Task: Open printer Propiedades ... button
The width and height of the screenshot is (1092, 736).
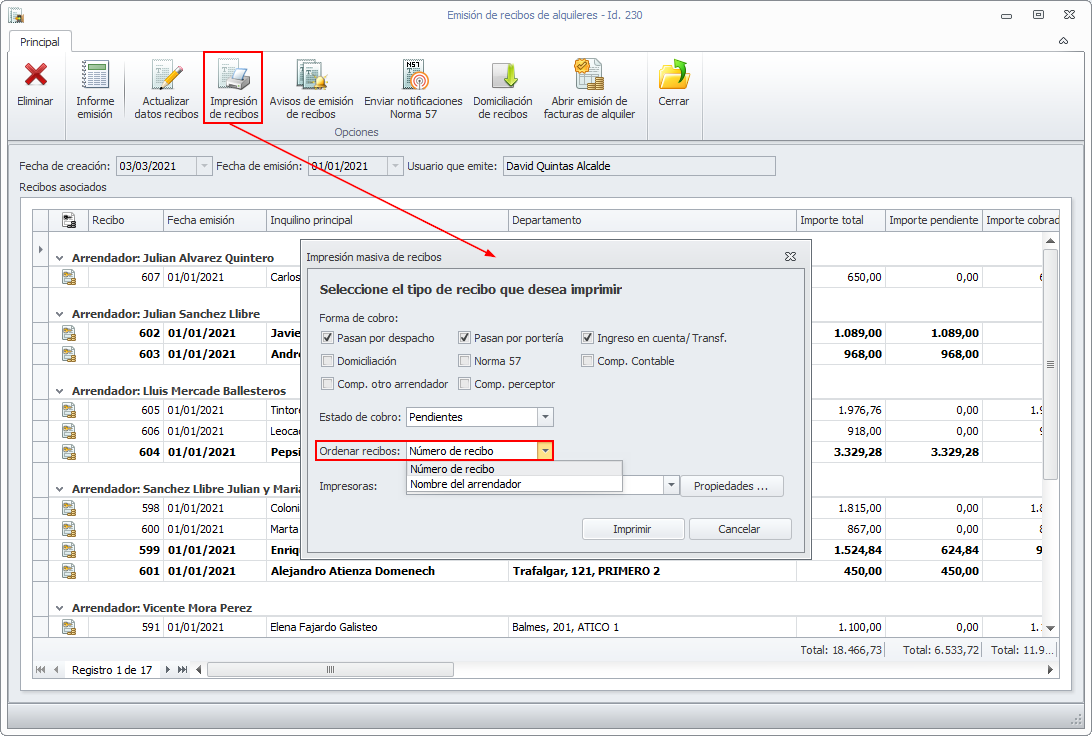Action: pos(731,486)
